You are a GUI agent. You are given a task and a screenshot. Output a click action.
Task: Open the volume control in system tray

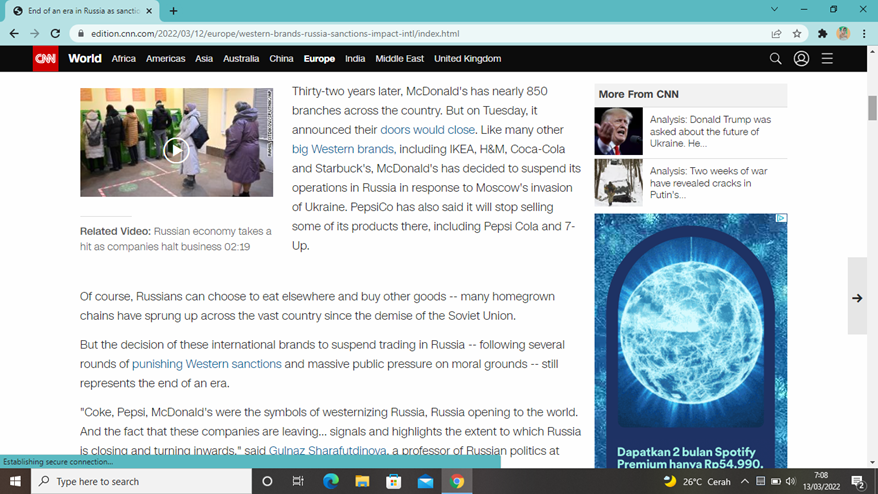point(791,481)
